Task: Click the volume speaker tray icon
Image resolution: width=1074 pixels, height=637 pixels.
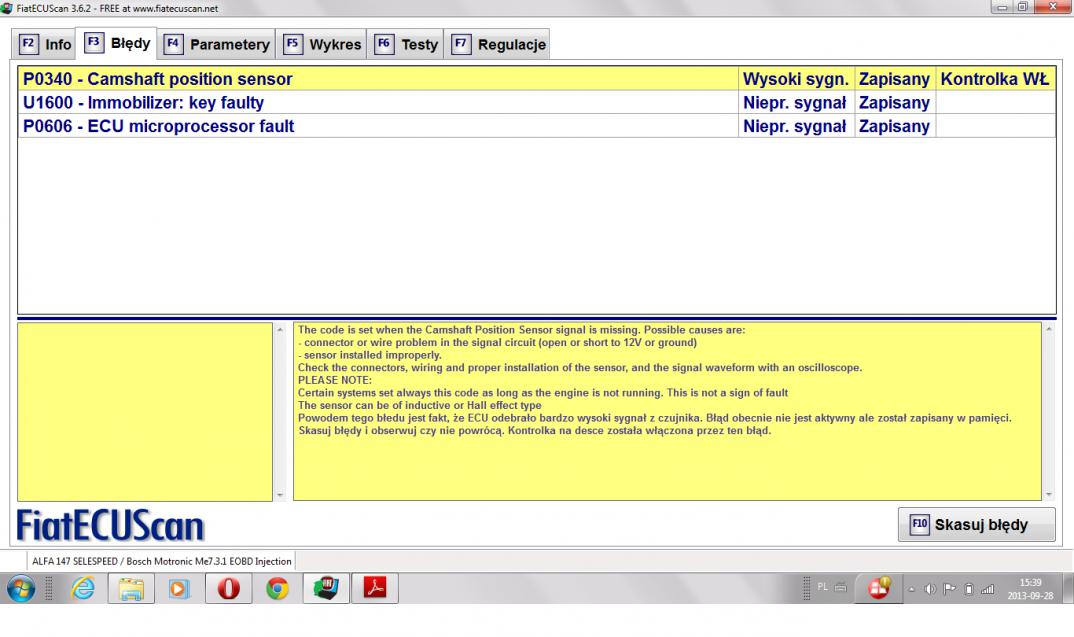Action: click(x=929, y=589)
